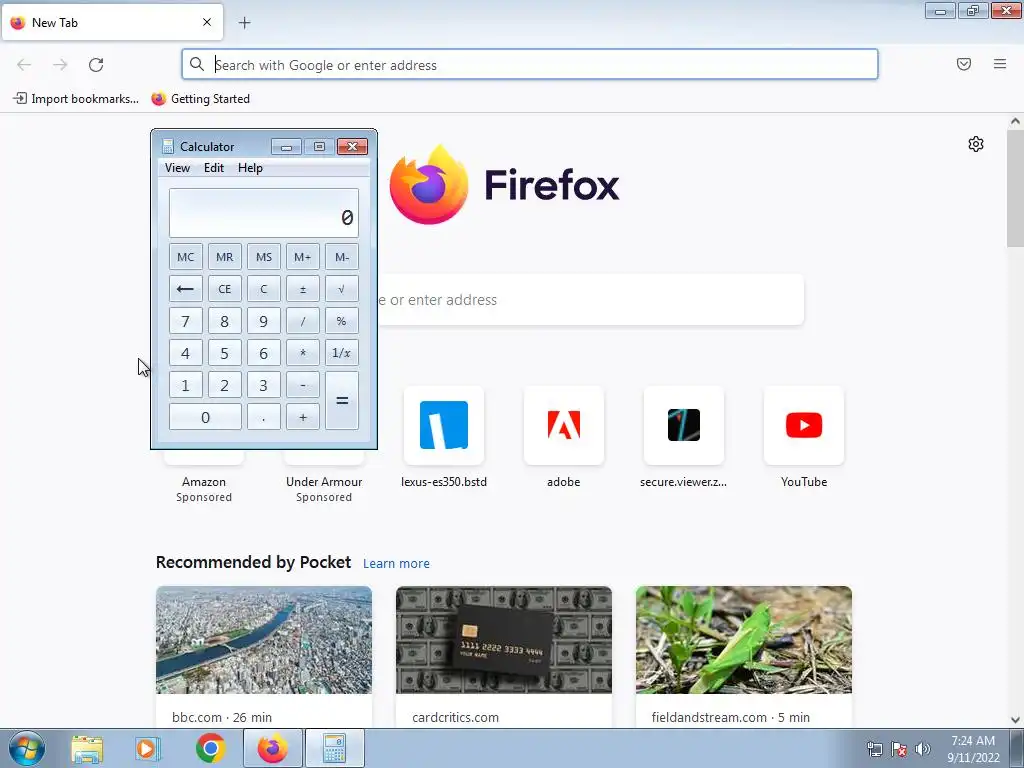
Task: Launch Chrome from the taskbar
Action: [x=210, y=748]
